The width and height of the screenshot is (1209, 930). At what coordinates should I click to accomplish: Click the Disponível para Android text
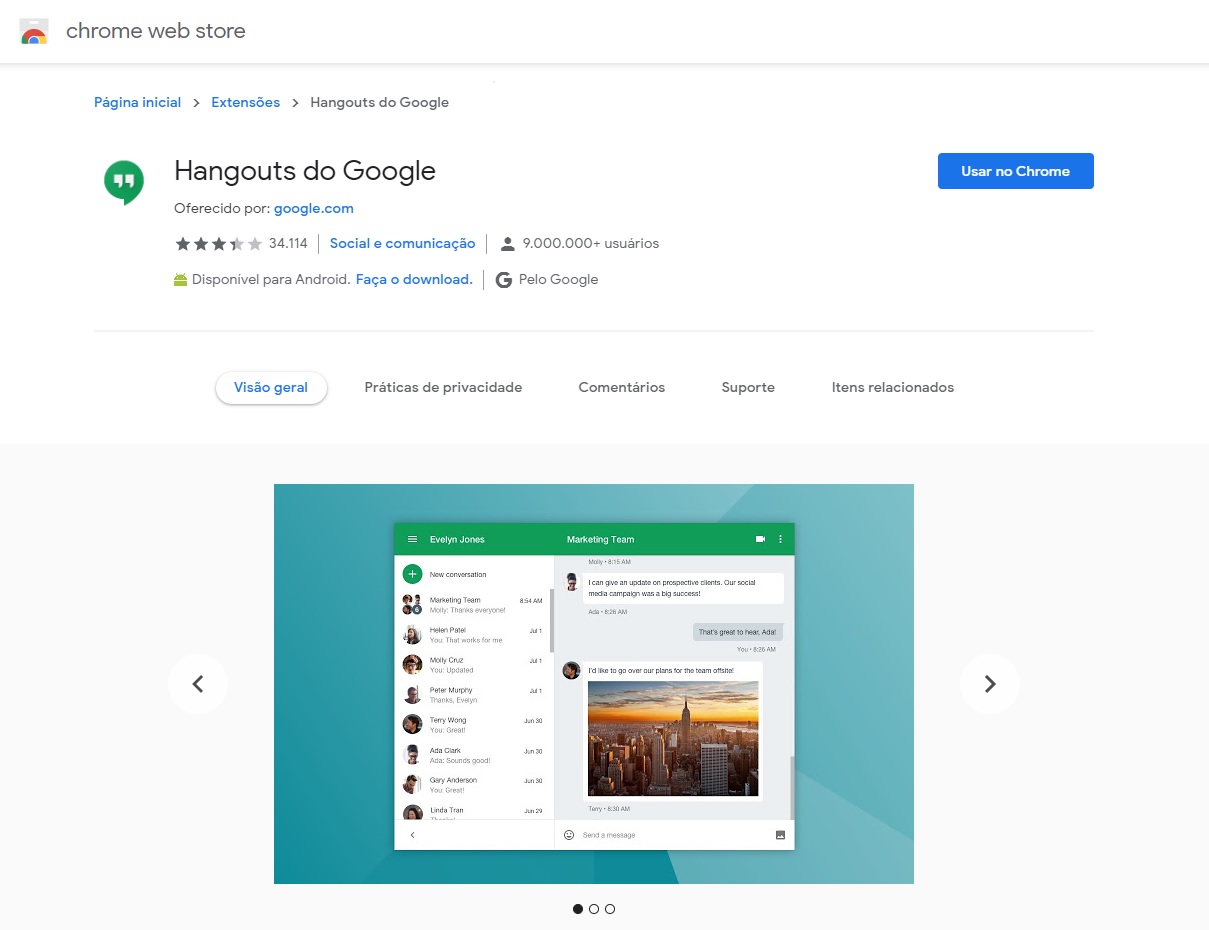tap(271, 279)
